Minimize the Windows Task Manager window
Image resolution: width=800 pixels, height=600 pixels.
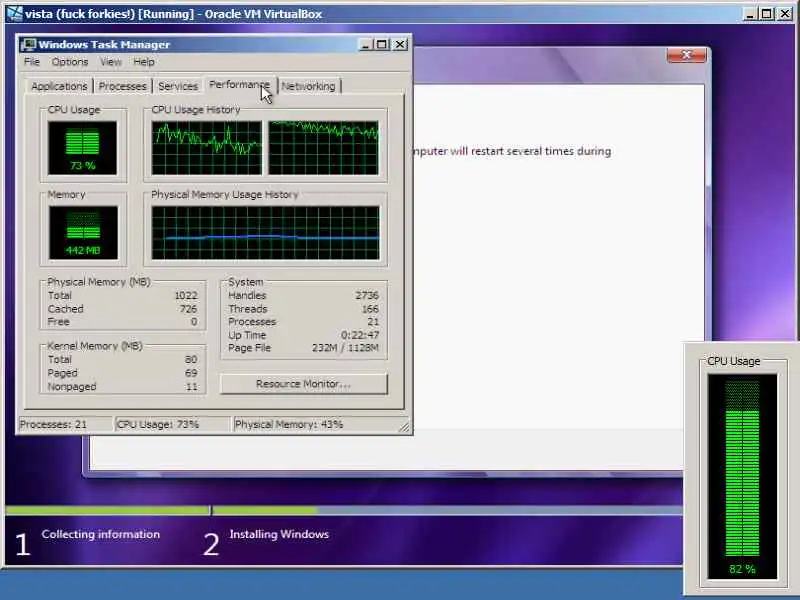click(x=365, y=45)
